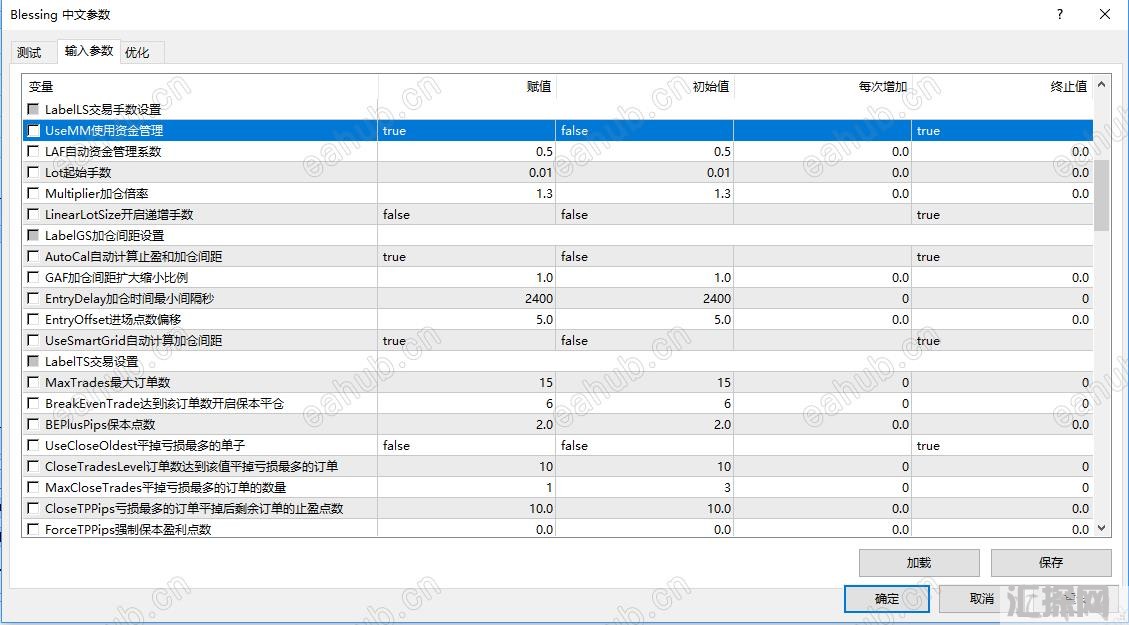Click the scrollbar down arrow
Viewport: 1129px width, 625px height.
[1102, 528]
